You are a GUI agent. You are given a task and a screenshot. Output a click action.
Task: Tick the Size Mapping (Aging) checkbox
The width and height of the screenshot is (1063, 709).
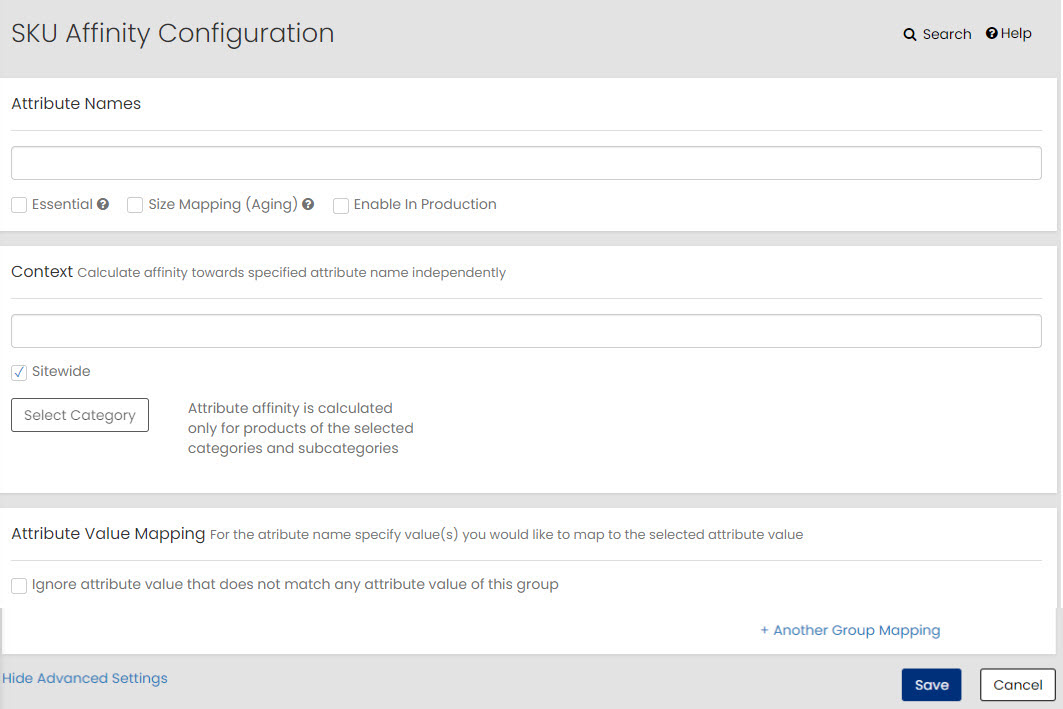135,205
